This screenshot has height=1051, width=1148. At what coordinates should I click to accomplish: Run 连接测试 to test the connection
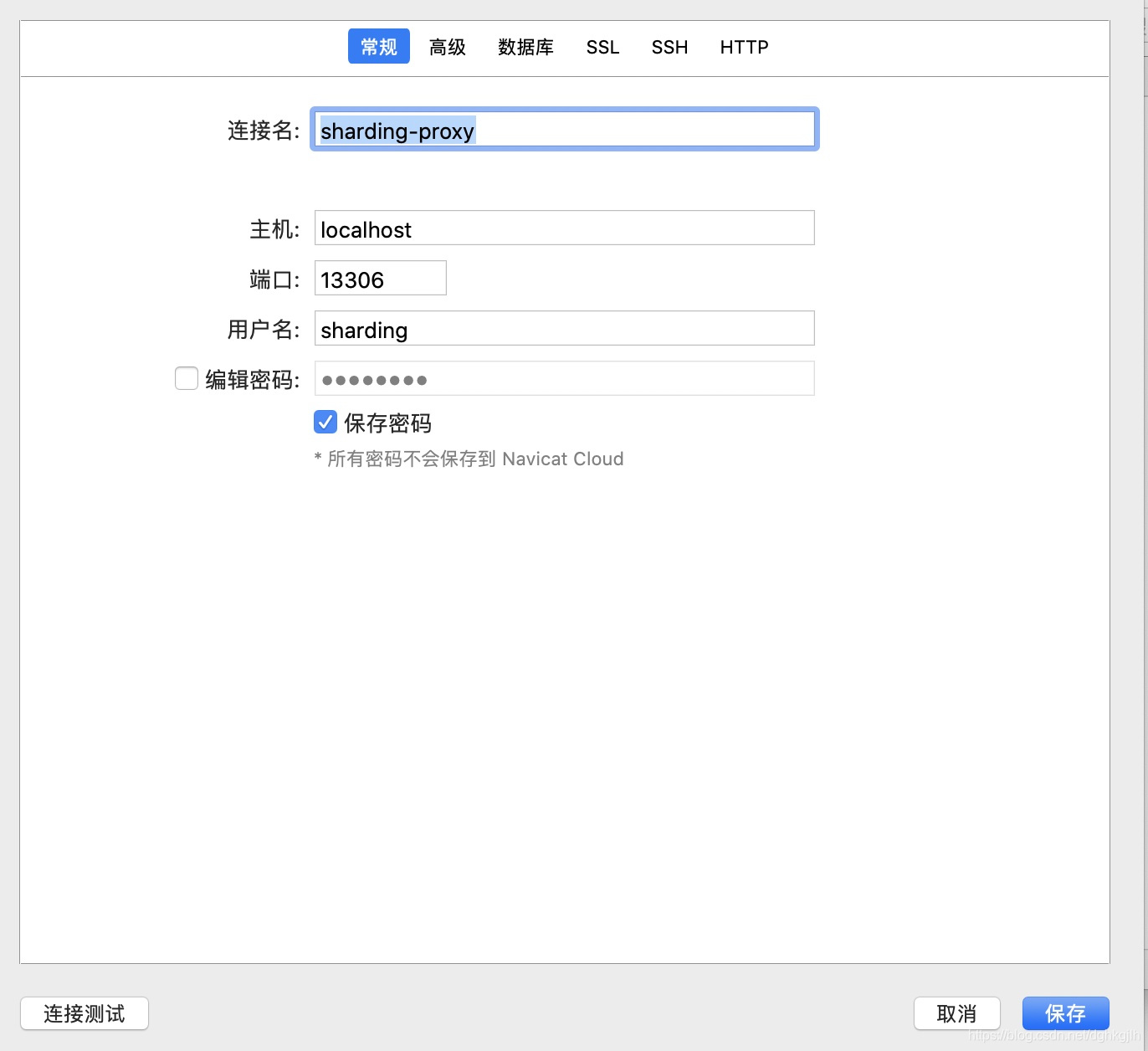[x=85, y=1013]
